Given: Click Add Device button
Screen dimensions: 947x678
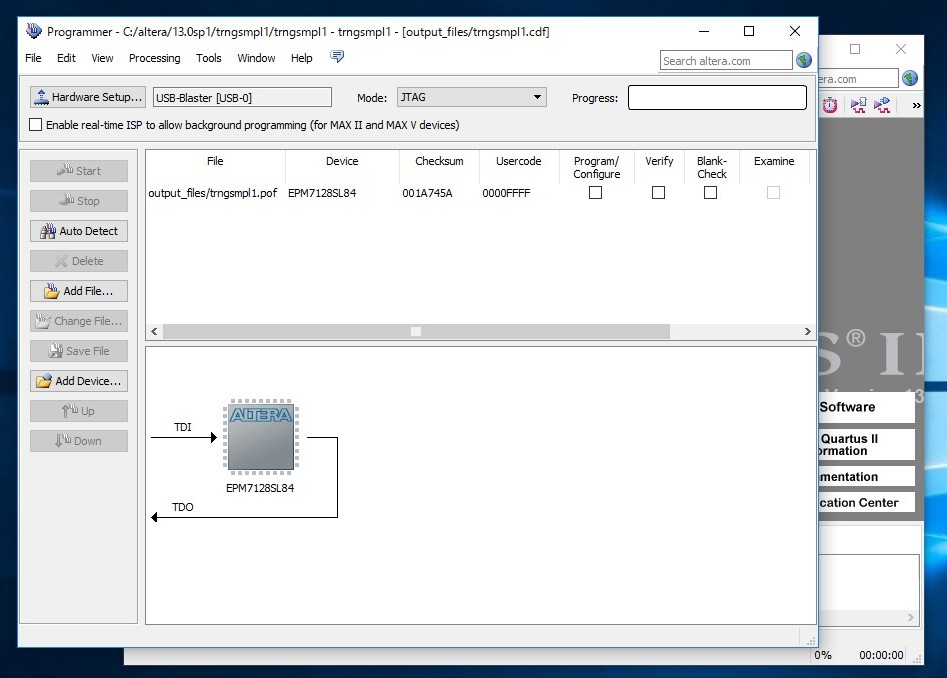Looking at the screenshot, I should point(79,381).
